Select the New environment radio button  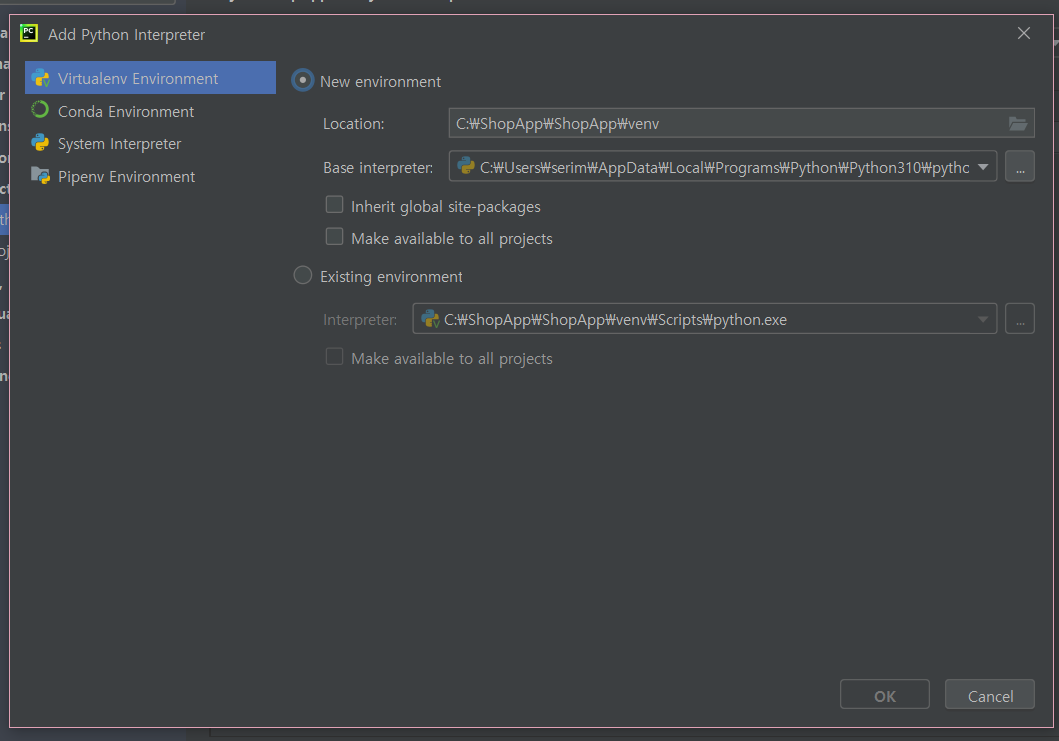[302, 81]
